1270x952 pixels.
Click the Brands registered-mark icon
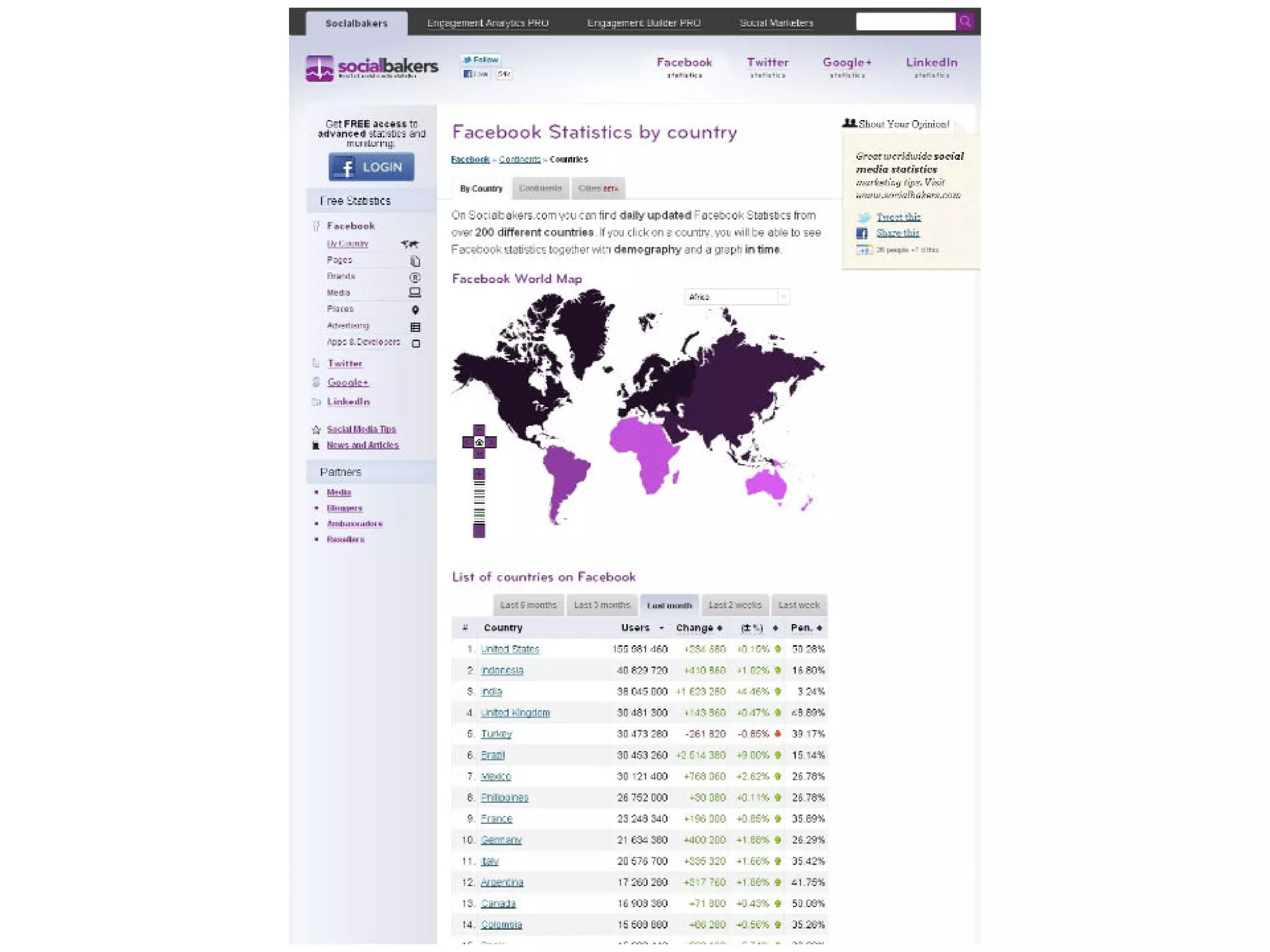(415, 277)
